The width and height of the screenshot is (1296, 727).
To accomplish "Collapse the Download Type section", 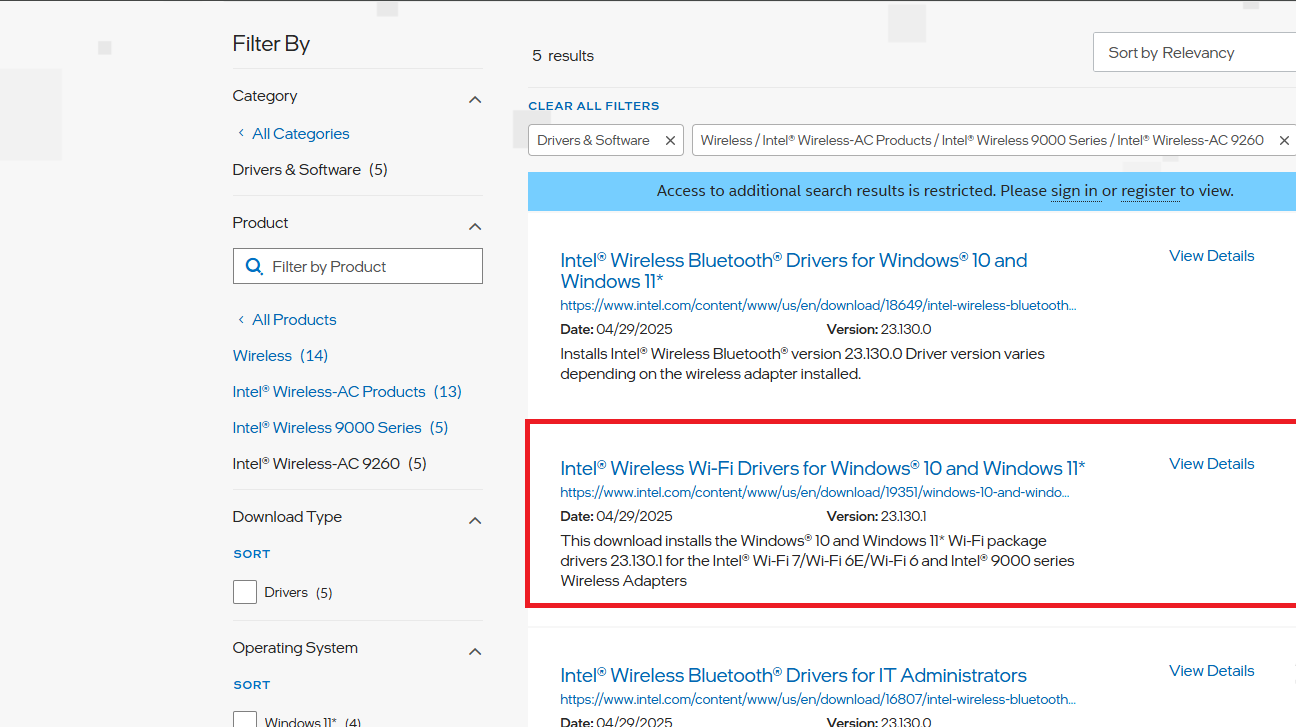I will pos(475,520).
